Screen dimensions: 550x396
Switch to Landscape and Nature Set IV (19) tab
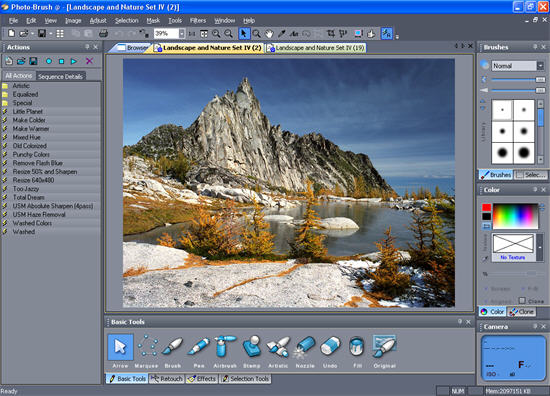[x=316, y=48]
